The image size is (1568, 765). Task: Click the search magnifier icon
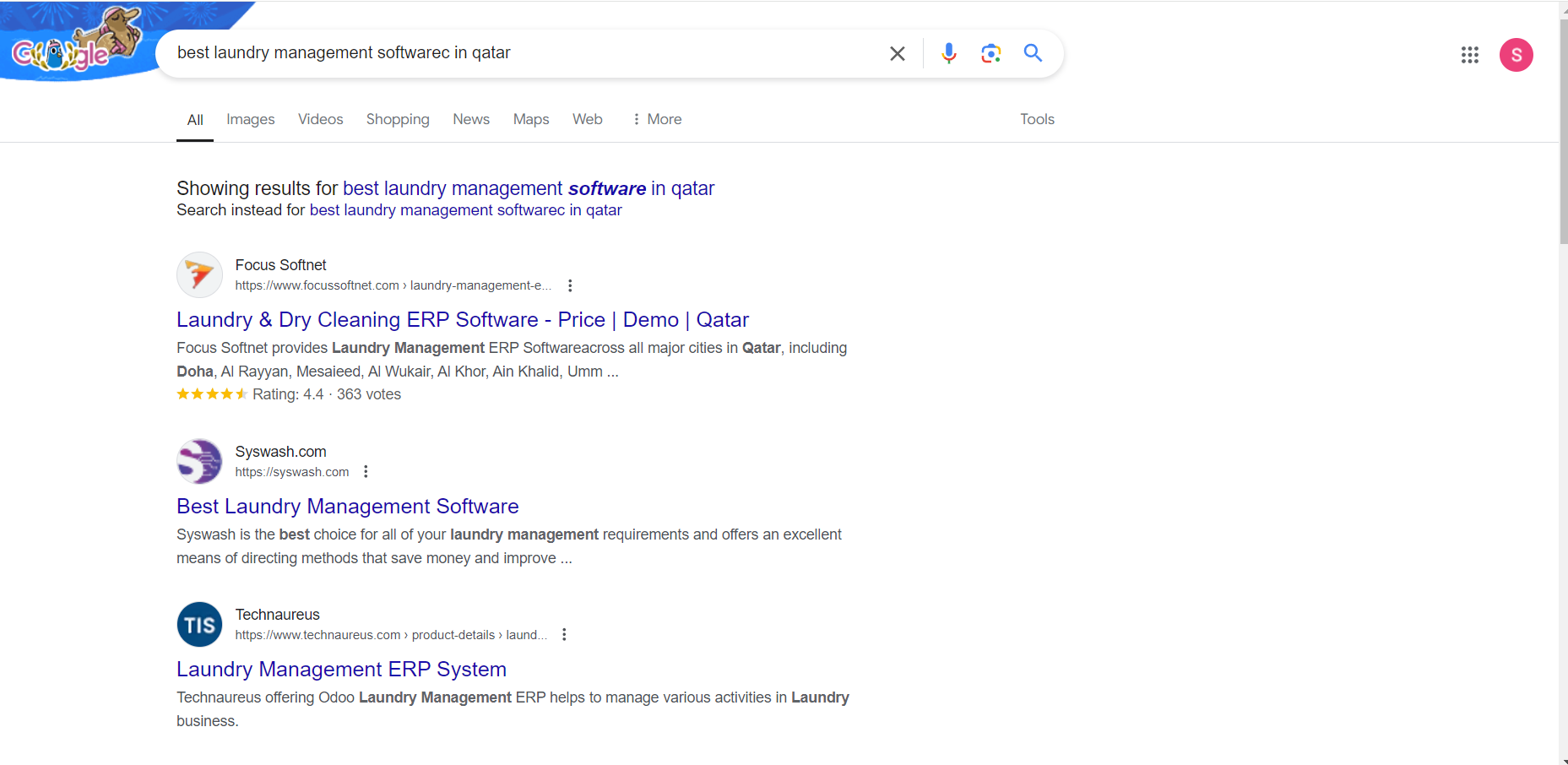pyautogui.click(x=1032, y=53)
